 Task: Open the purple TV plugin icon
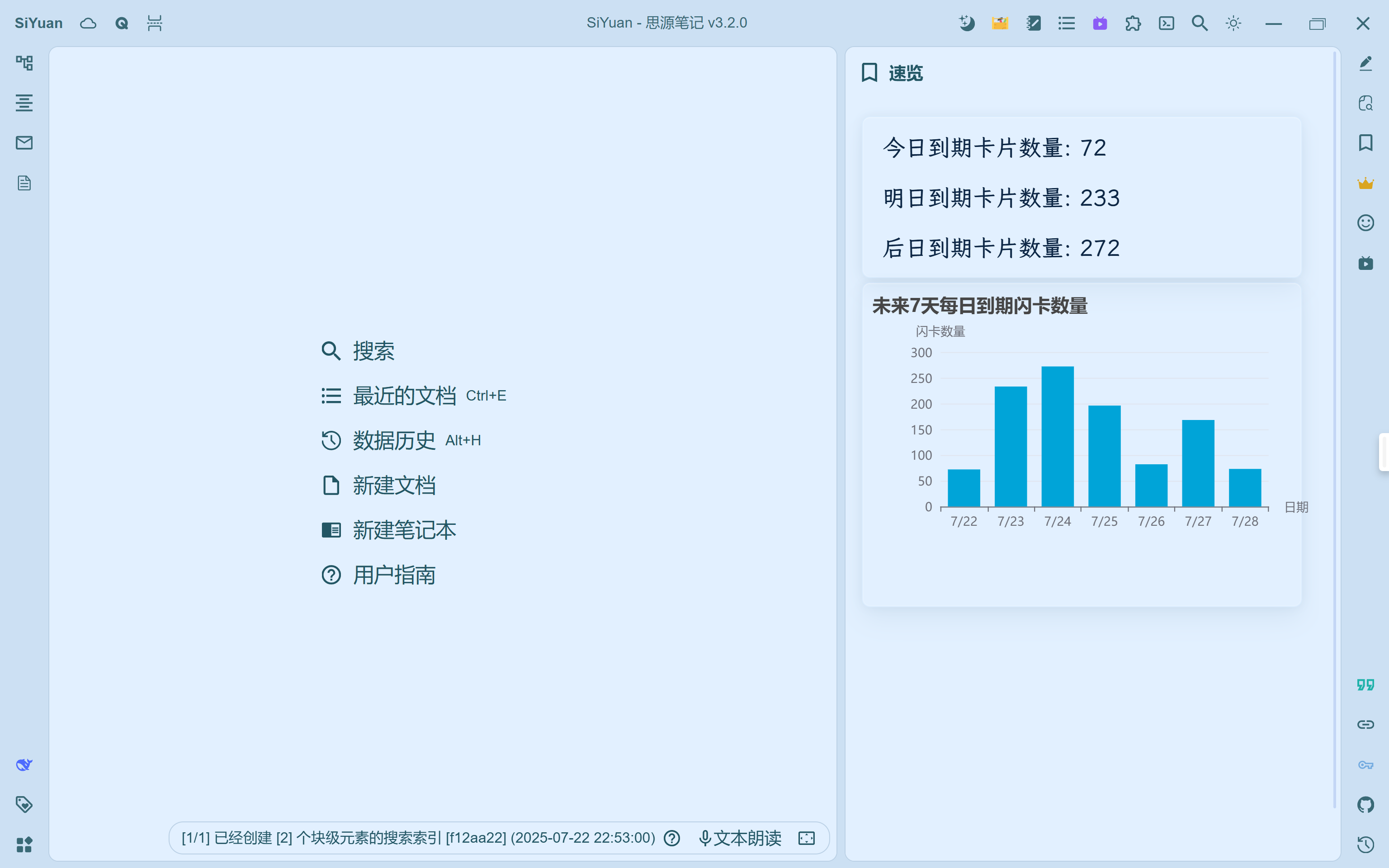1100,23
